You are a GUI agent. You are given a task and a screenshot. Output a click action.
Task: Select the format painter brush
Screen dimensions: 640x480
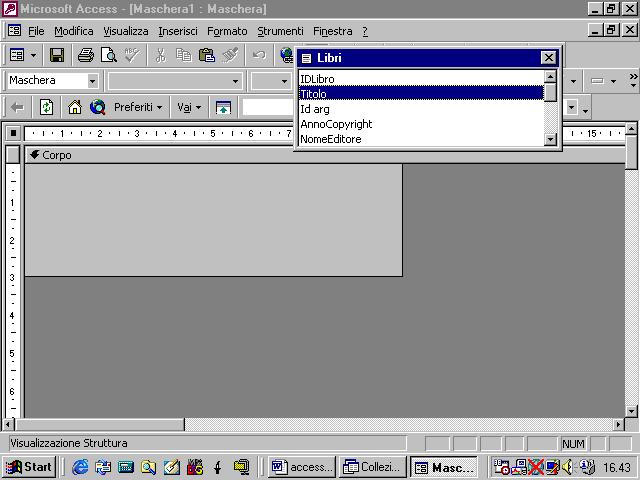click(x=230, y=55)
